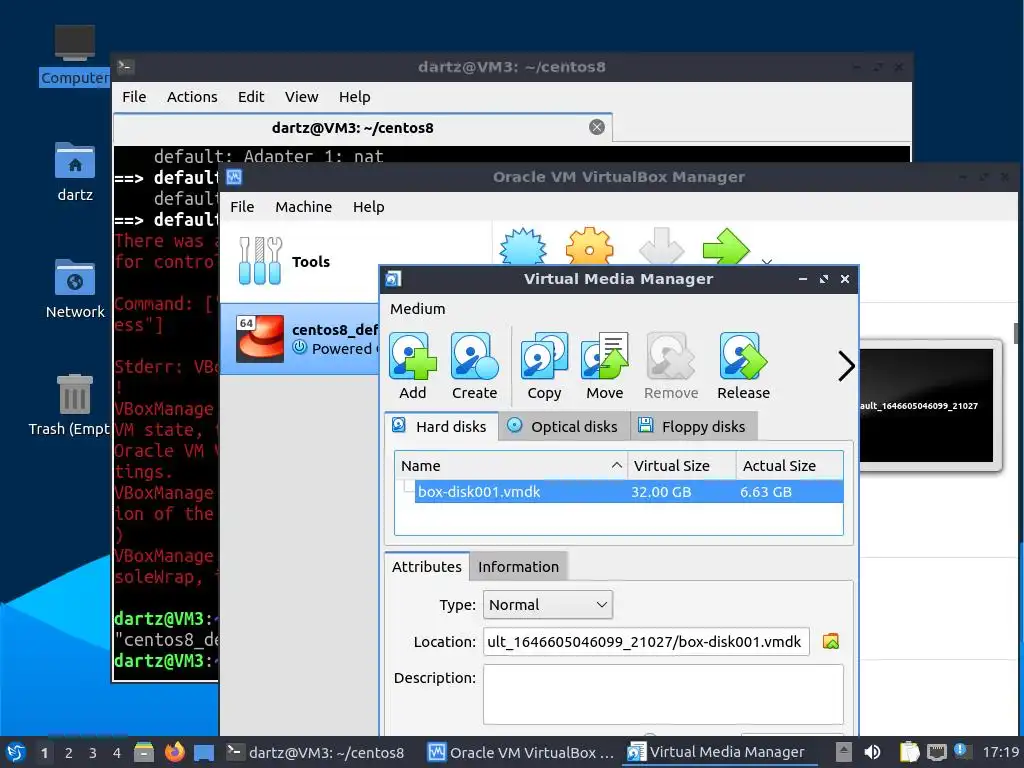Click the Add disk icon
Screen dimensions: 1024x768
(x=413, y=357)
